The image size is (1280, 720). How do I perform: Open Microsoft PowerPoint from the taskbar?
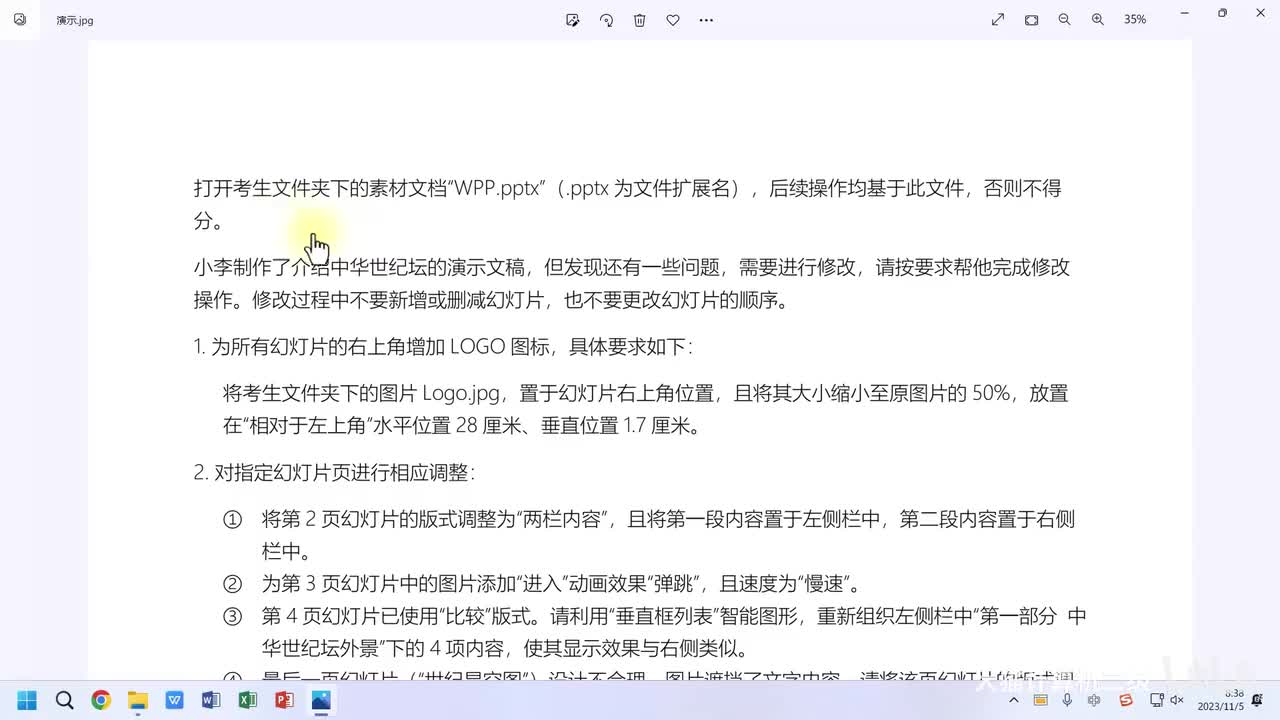(x=284, y=700)
